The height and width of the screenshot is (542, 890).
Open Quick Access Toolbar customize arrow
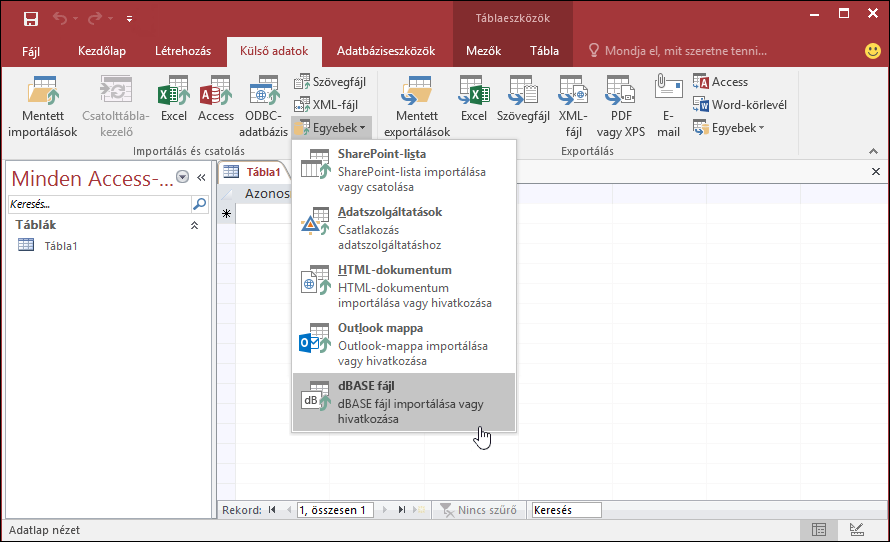[x=129, y=19]
